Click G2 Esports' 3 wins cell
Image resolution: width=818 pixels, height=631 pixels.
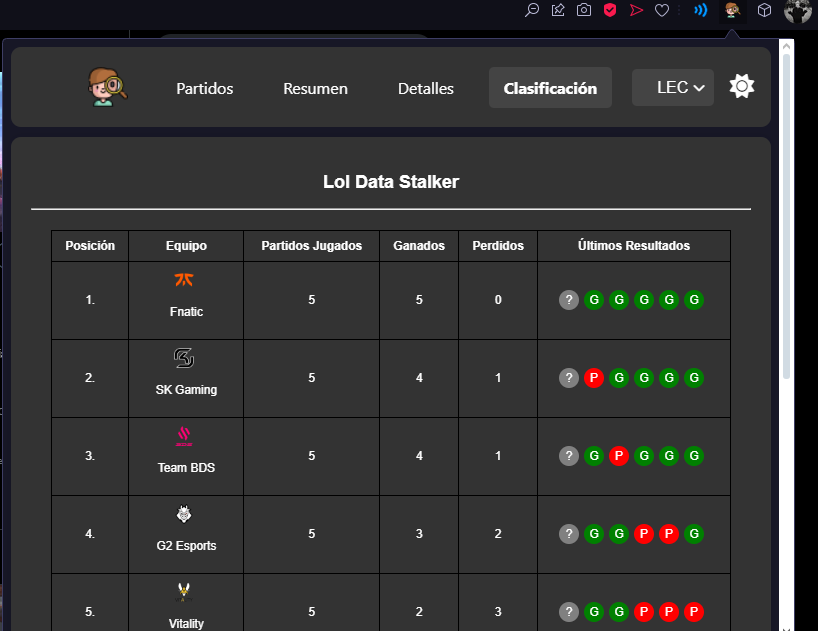pyautogui.click(x=419, y=534)
